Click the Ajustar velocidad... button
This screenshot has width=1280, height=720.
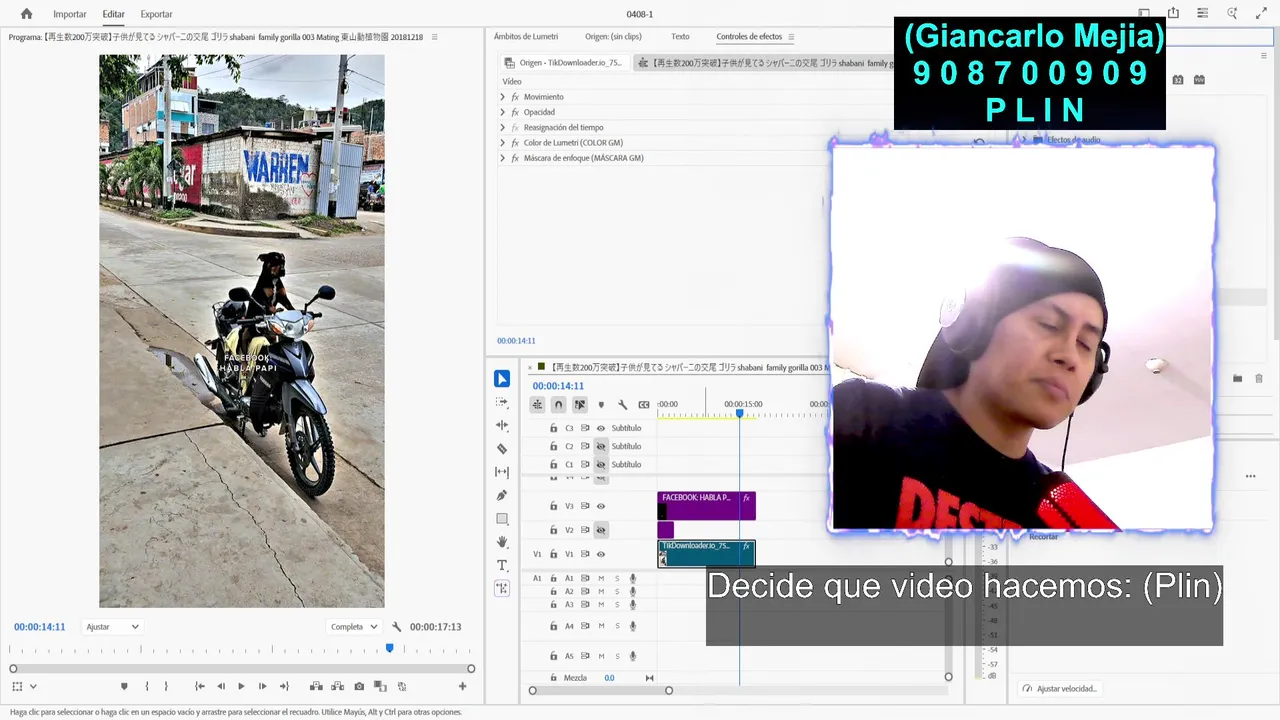tap(1060, 689)
